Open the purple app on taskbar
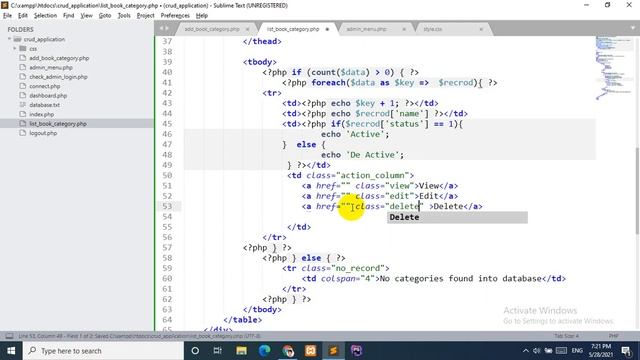Viewport: 640px width, 360px height. click(356, 351)
